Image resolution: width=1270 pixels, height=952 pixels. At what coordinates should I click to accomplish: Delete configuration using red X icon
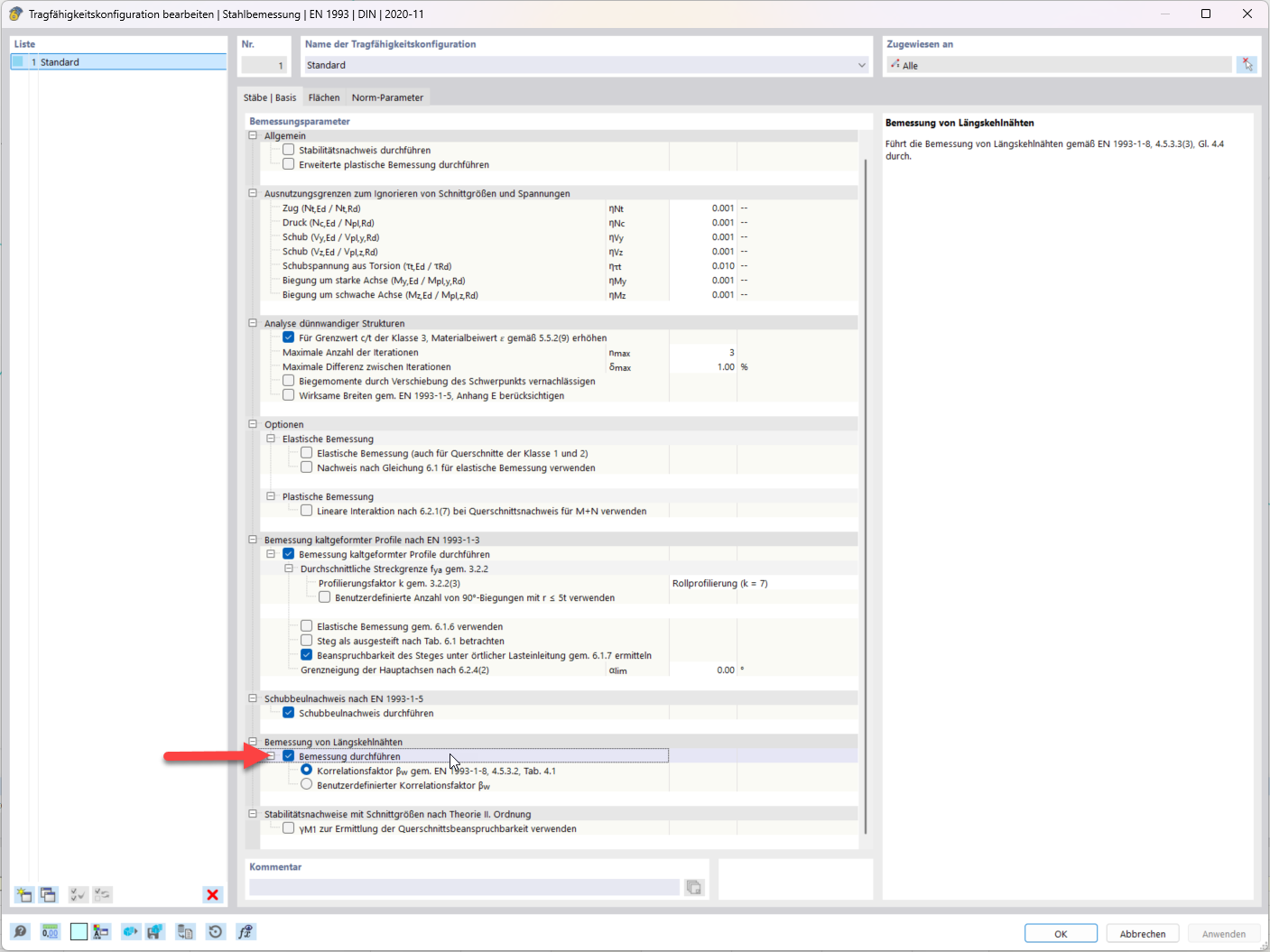pos(213,894)
